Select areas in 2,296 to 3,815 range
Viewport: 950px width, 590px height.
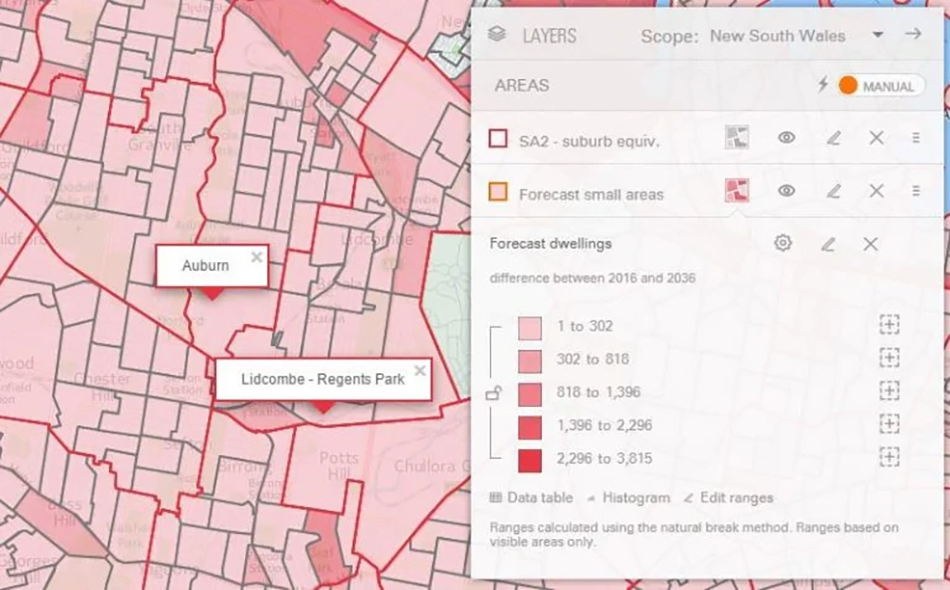[889, 457]
